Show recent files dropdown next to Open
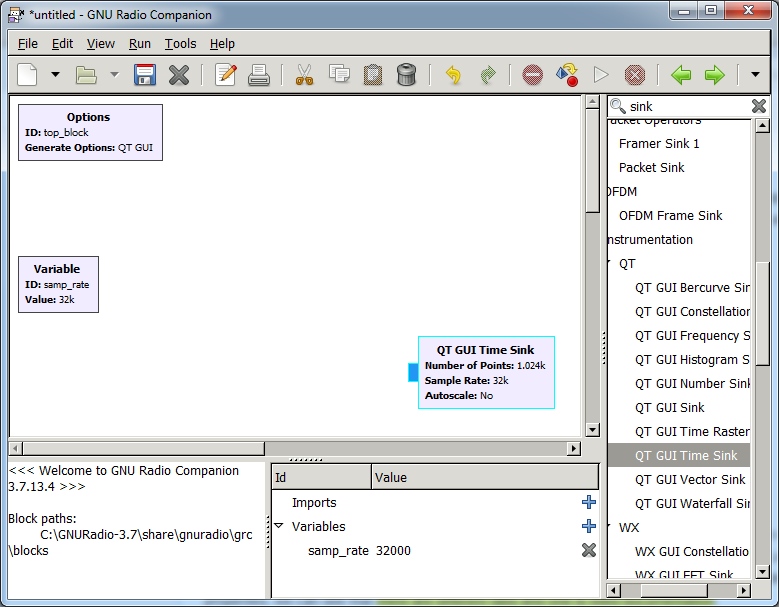779x607 pixels. point(115,75)
